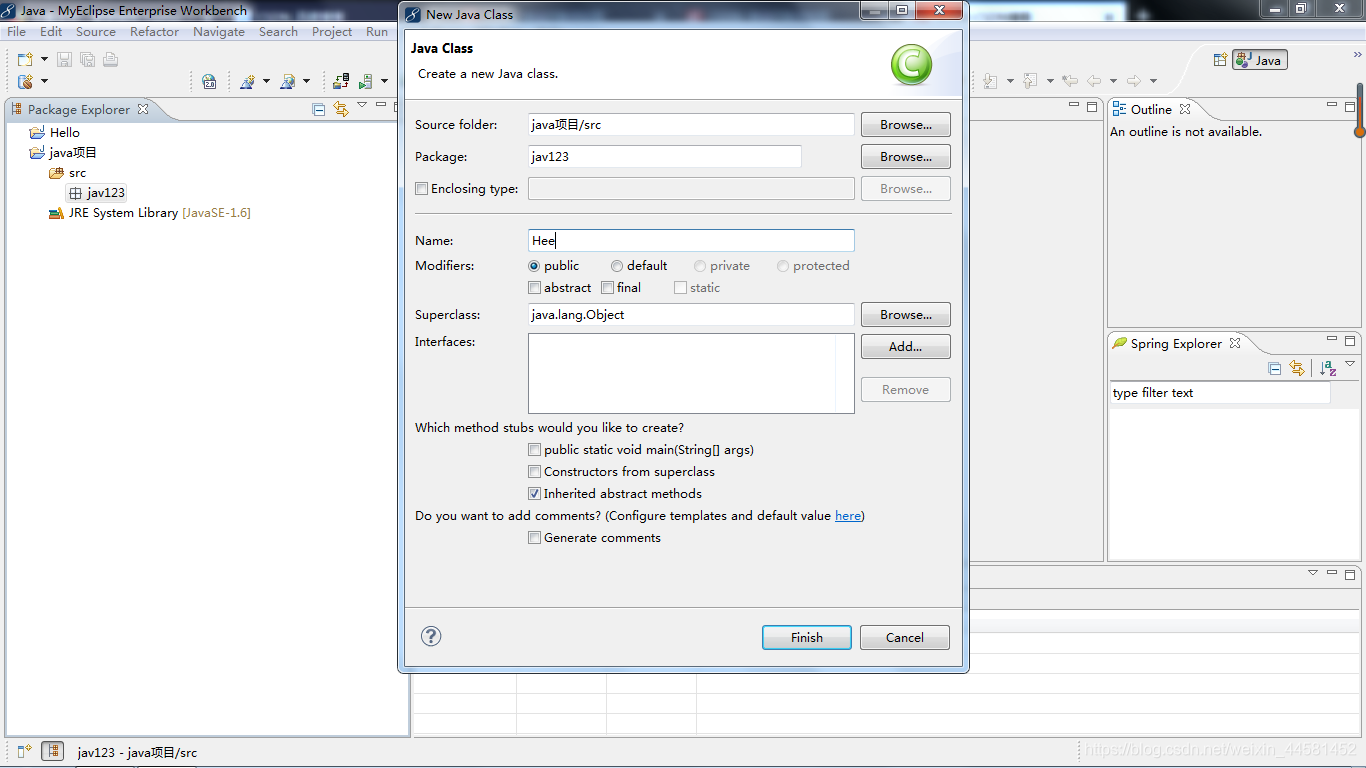Image resolution: width=1366 pixels, height=768 pixels.
Task: Click the dialog help question mark icon
Action: 431,636
